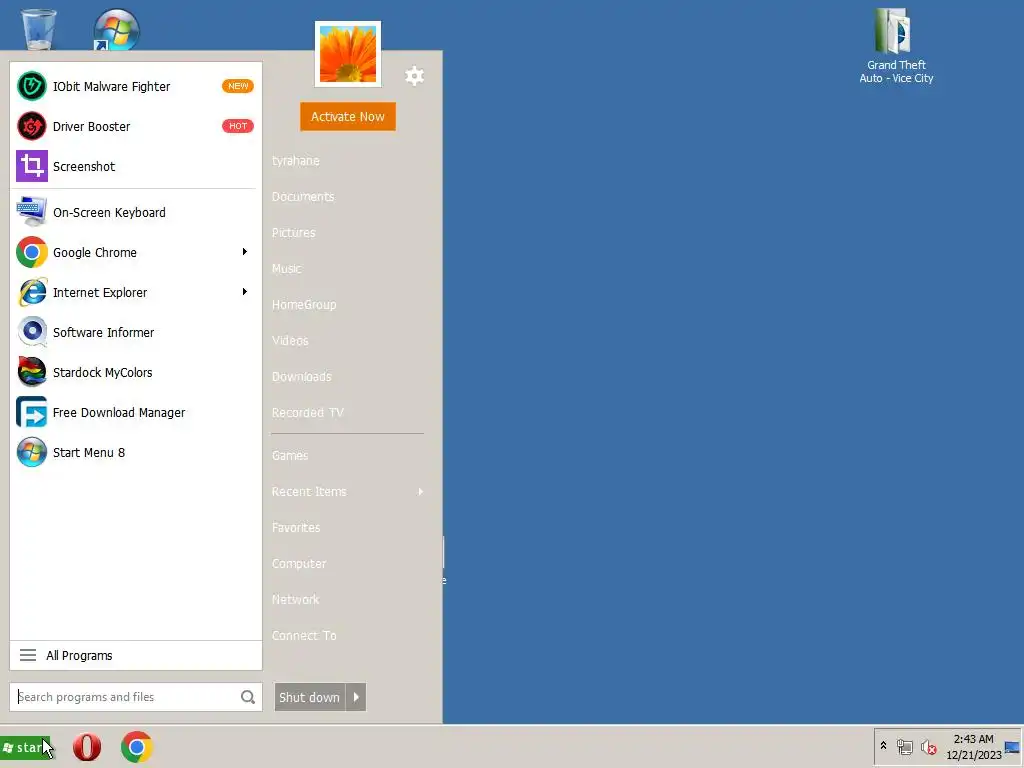
Task: Expand Google Chrome submenu arrow
Action: pyautogui.click(x=245, y=251)
